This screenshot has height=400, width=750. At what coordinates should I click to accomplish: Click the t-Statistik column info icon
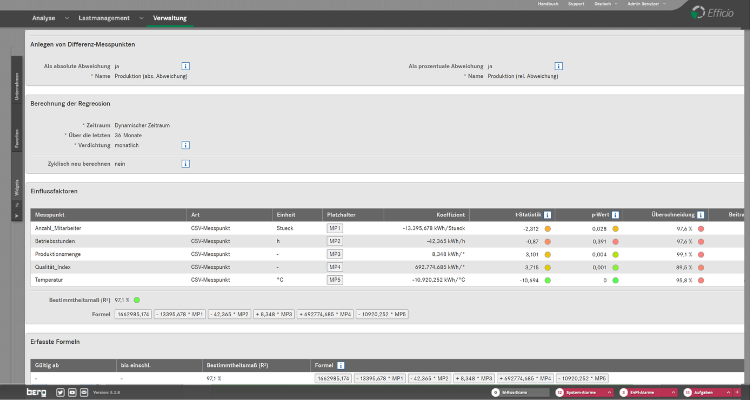tap(547, 214)
